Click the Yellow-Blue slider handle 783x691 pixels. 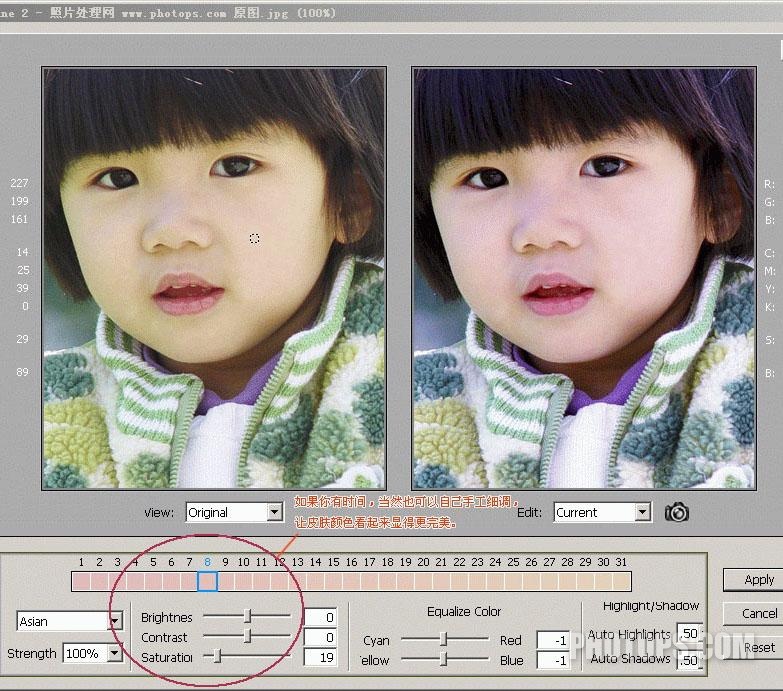tap(443, 660)
